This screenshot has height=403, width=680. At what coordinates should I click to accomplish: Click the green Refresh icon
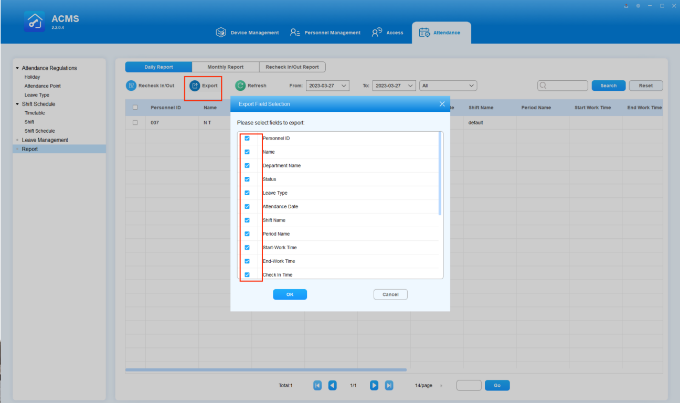coord(240,87)
